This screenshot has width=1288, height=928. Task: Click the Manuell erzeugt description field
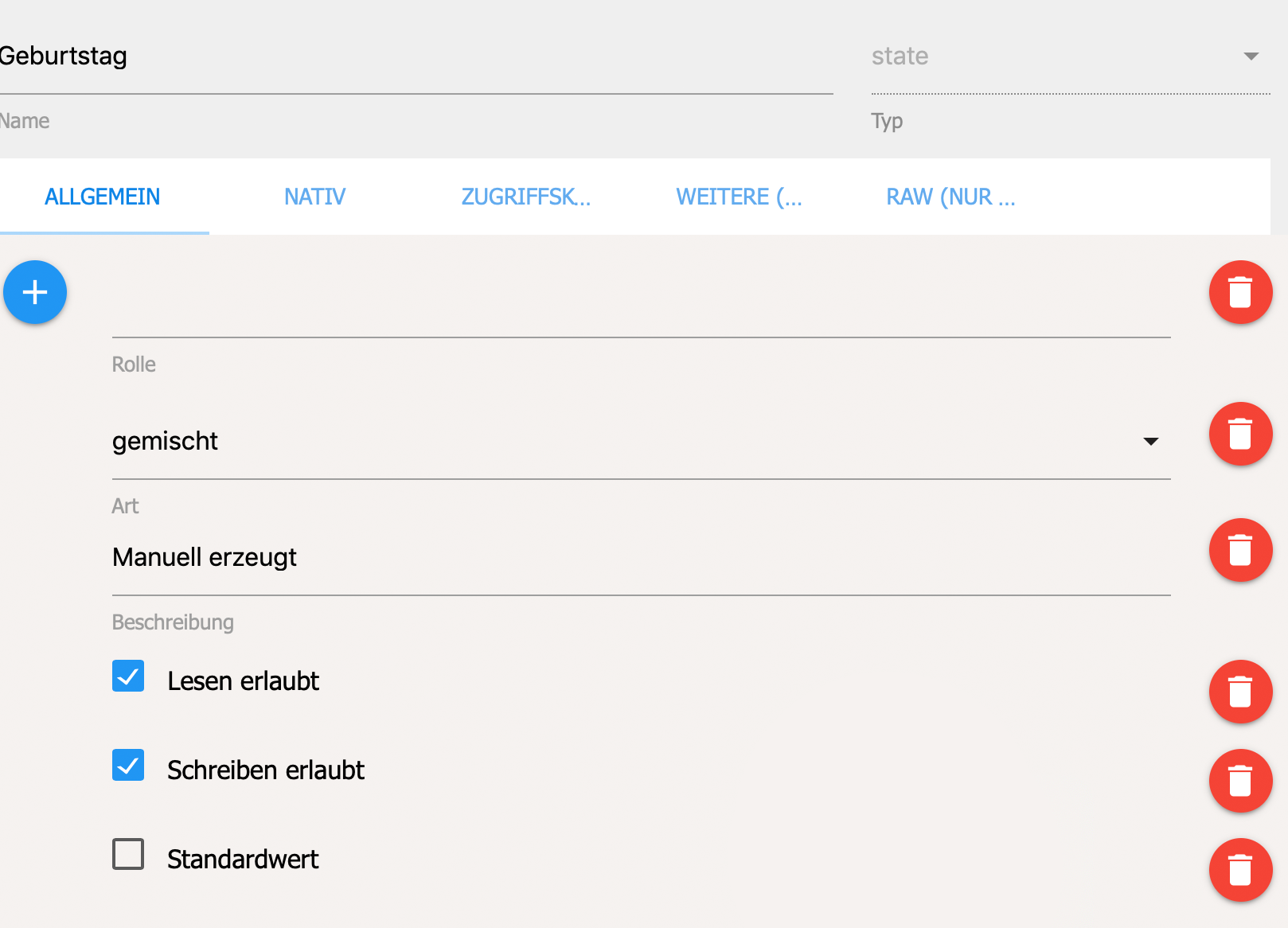tap(637, 558)
